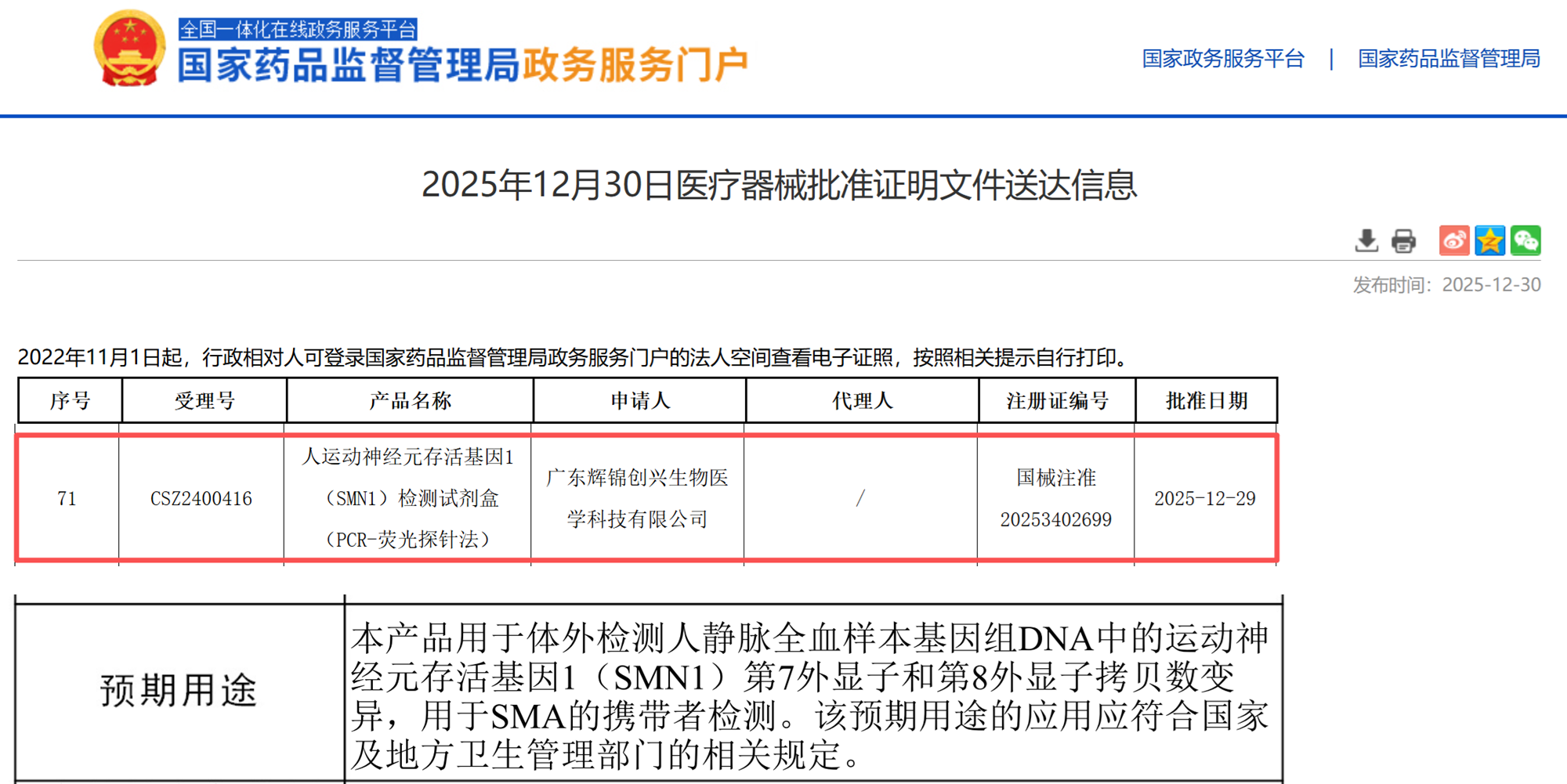Click the 序号 column header
Image resolution: width=1567 pixels, height=784 pixels.
click(70, 401)
